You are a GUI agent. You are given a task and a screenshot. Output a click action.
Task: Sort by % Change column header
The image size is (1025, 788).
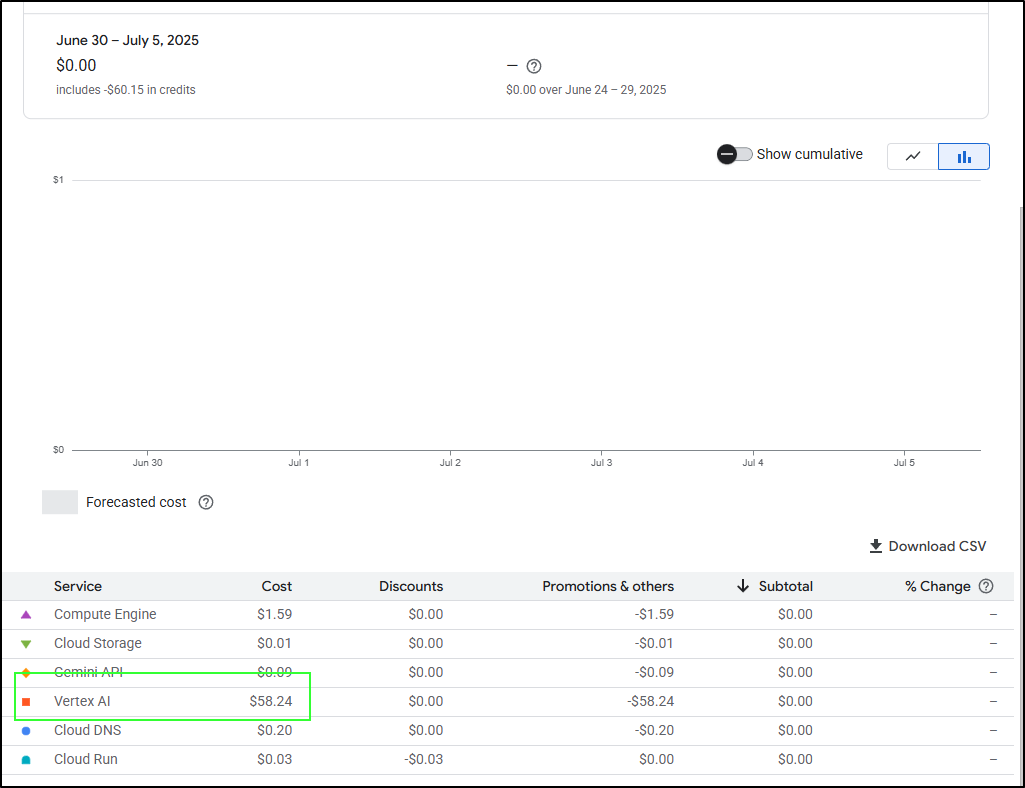pos(937,586)
